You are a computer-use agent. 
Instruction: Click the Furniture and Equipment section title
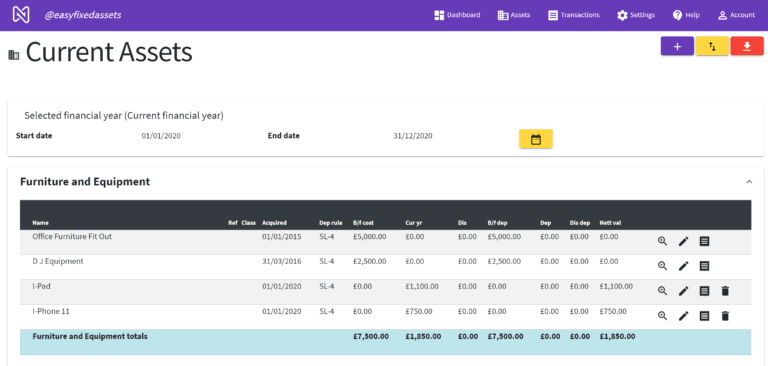[85, 182]
